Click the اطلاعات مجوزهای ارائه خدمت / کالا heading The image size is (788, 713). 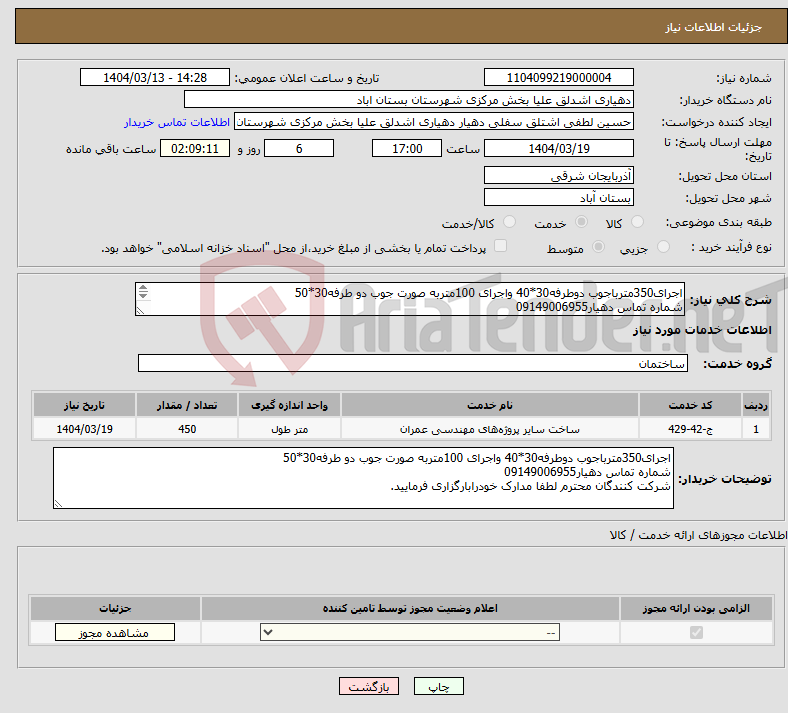click(699, 535)
